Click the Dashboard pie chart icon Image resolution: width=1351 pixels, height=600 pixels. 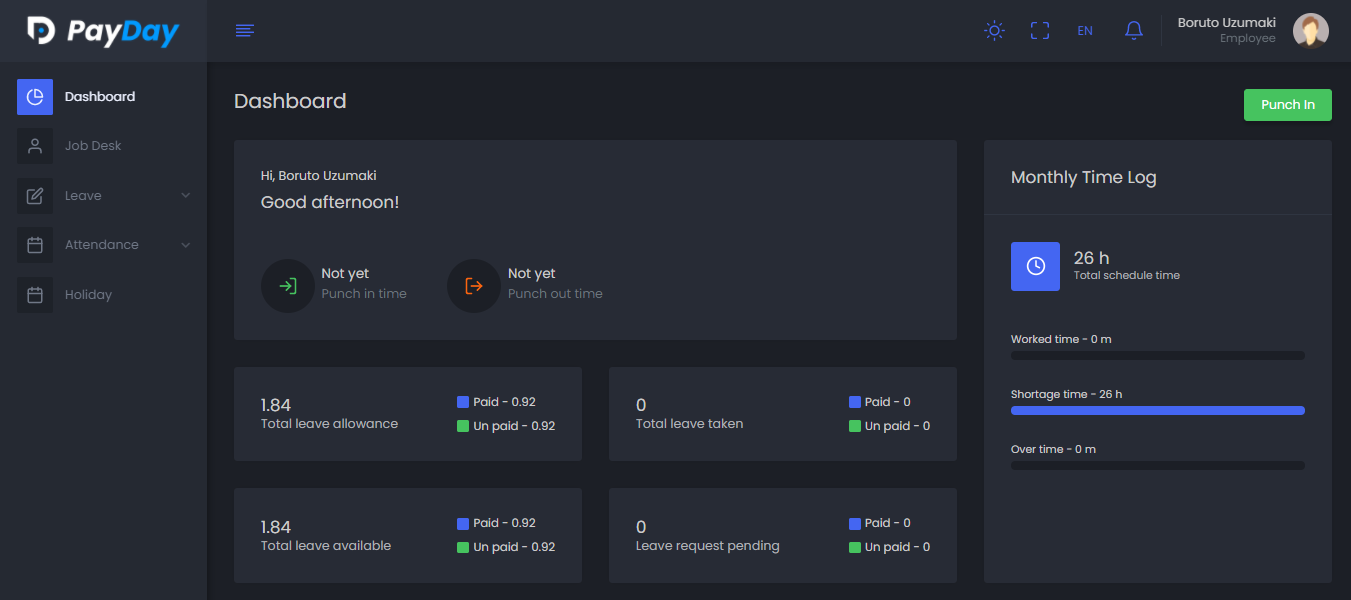tap(35, 97)
